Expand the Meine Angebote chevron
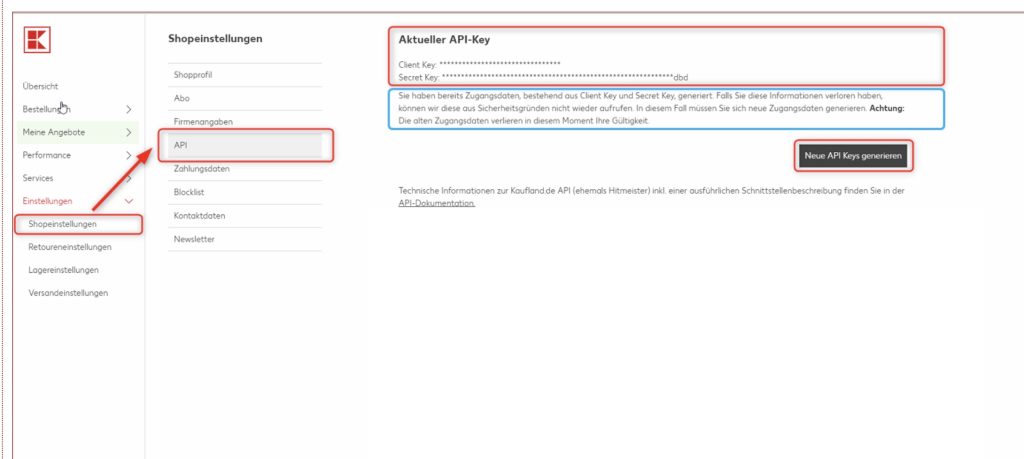The image size is (1024, 459). click(x=129, y=133)
